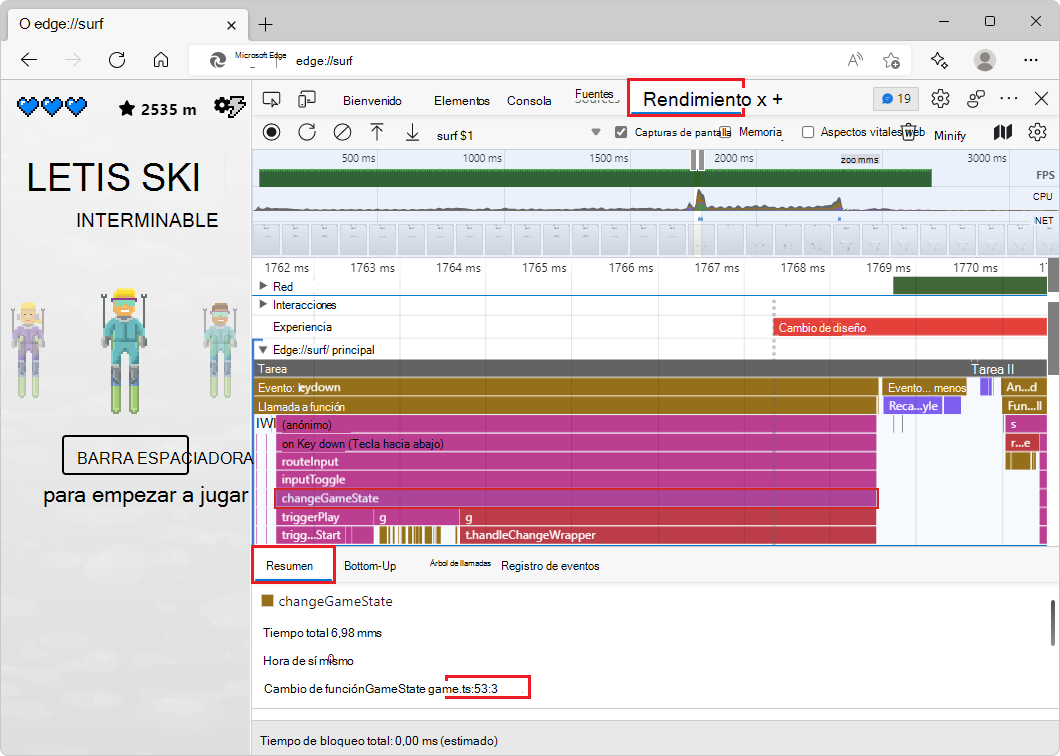Screen dimensions: 1060x756
Task: Open browser Settings and more menu
Action: pyautogui.click(x=1030, y=60)
